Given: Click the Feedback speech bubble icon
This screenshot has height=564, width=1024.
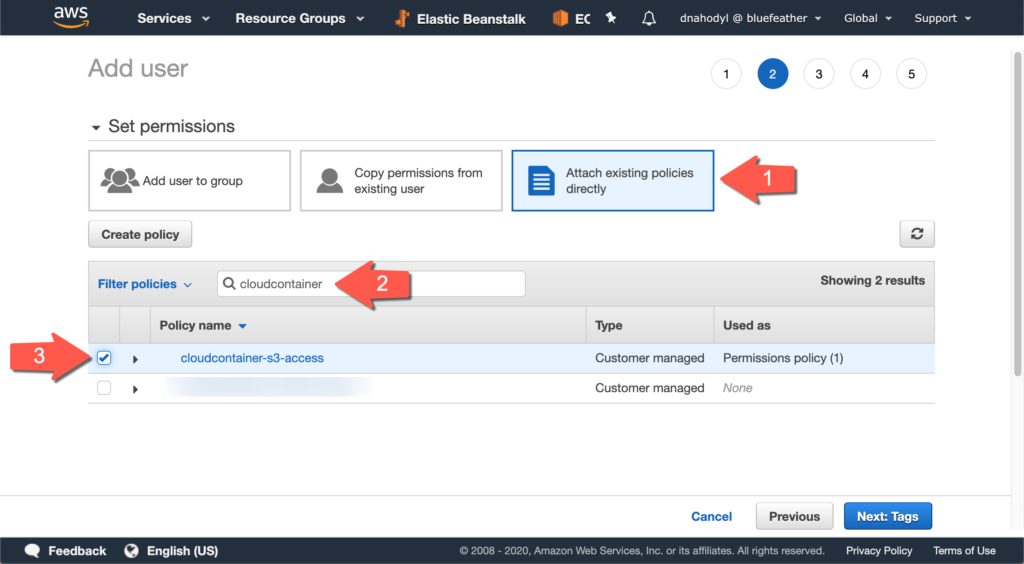Looking at the screenshot, I should coord(33,551).
